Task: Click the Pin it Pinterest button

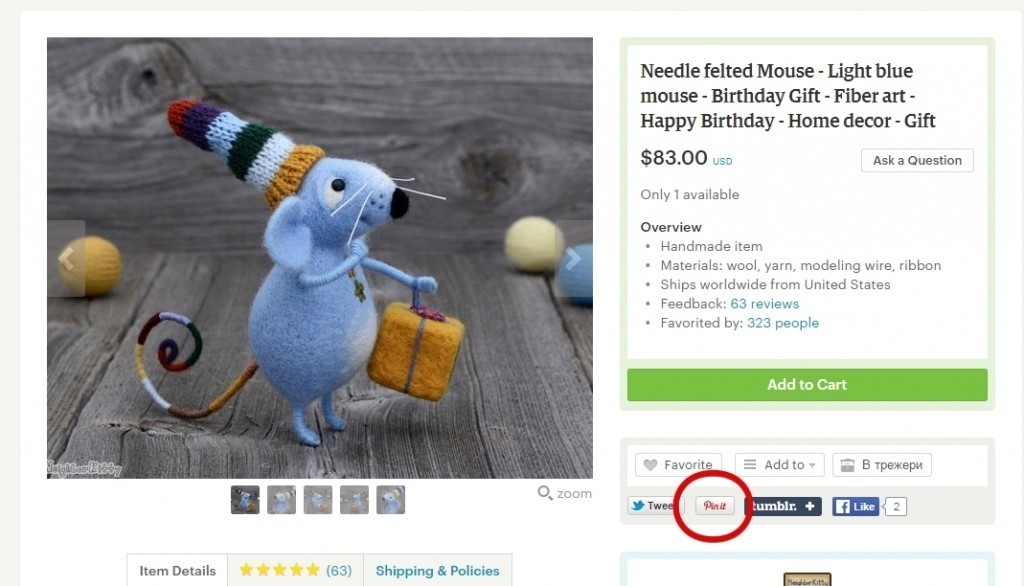Action: coord(714,506)
